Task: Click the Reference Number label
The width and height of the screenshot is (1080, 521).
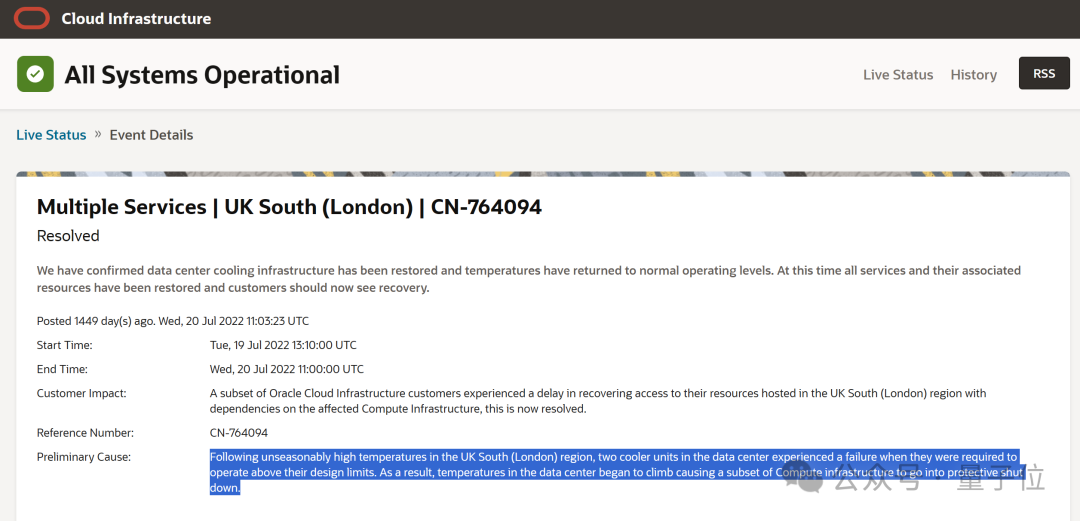Action: 85,433
